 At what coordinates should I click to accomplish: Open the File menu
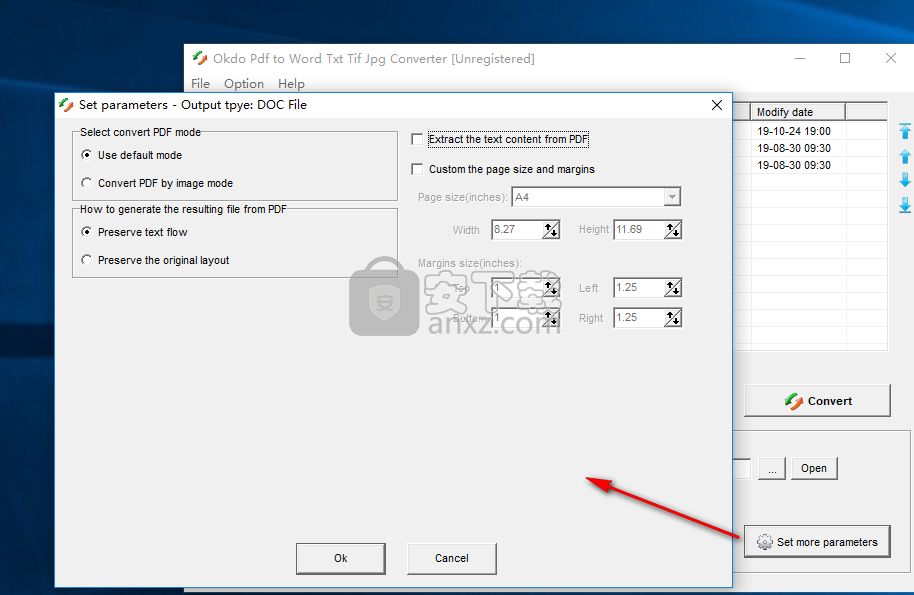201,84
